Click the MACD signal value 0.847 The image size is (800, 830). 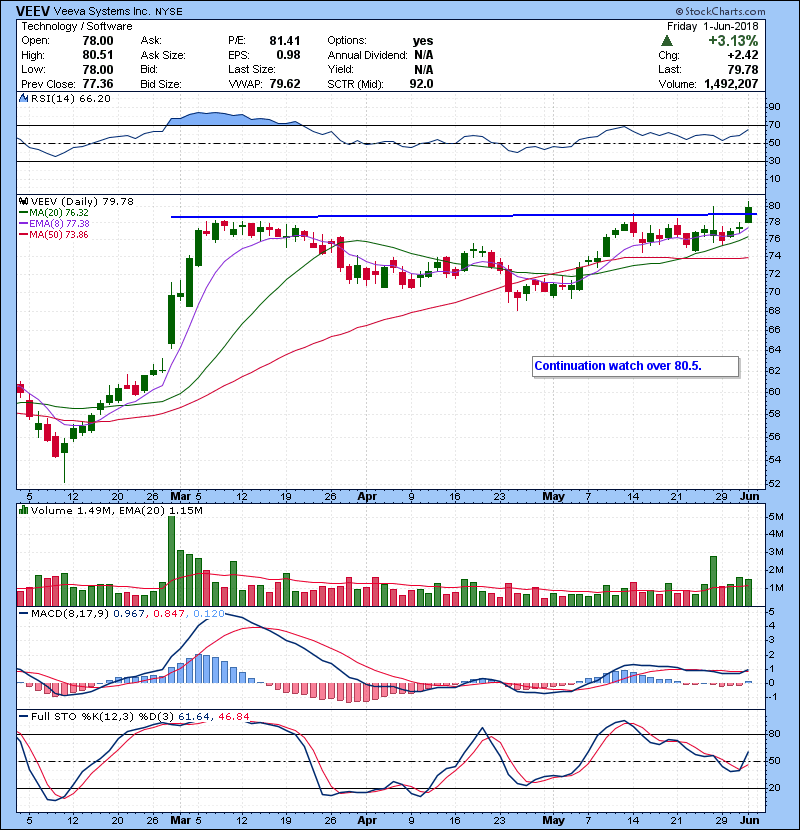click(168, 614)
